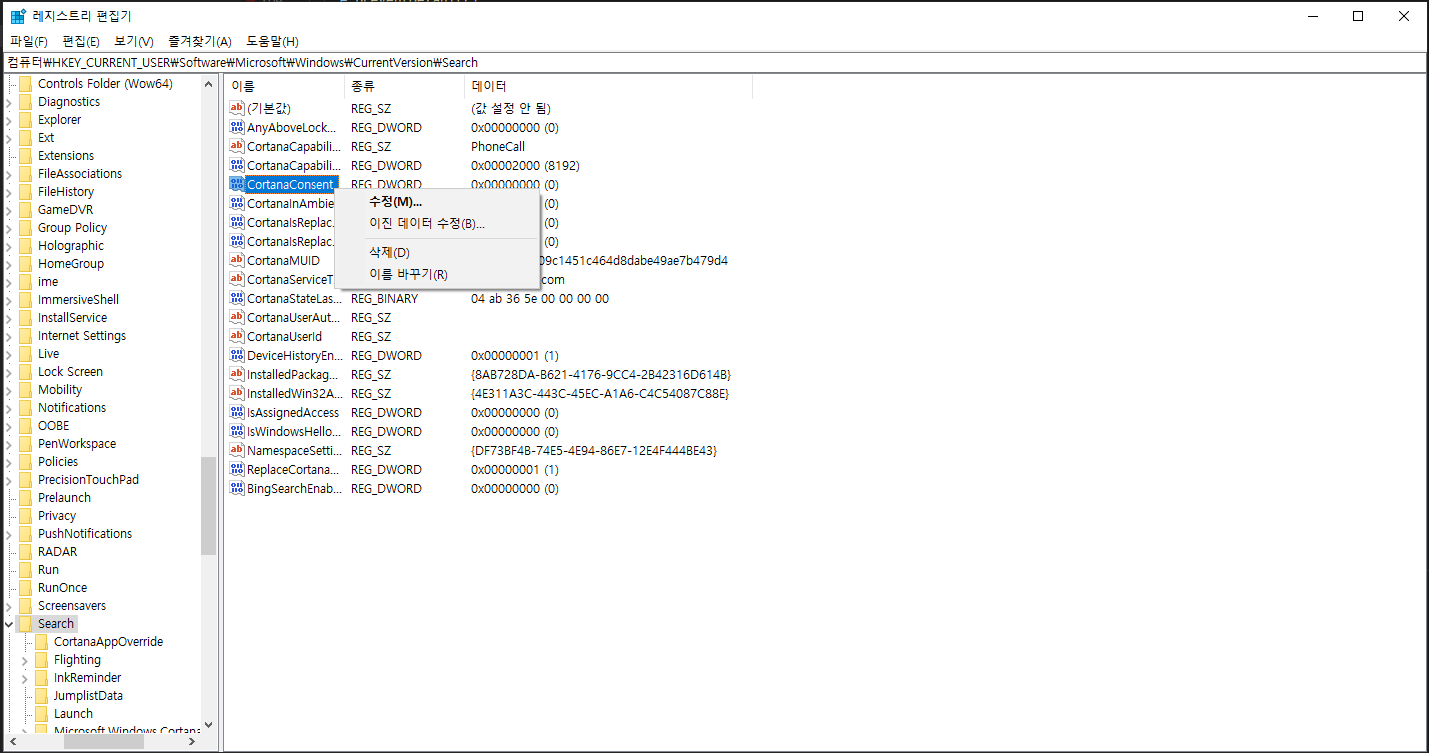Viewport: 1429px width, 753px height.
Task: Click the JumplistData folder icon
Action: 42,696
